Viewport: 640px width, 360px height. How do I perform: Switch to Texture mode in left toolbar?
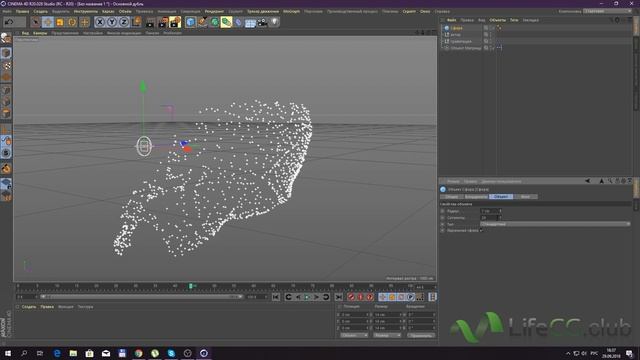click(6, 65)
